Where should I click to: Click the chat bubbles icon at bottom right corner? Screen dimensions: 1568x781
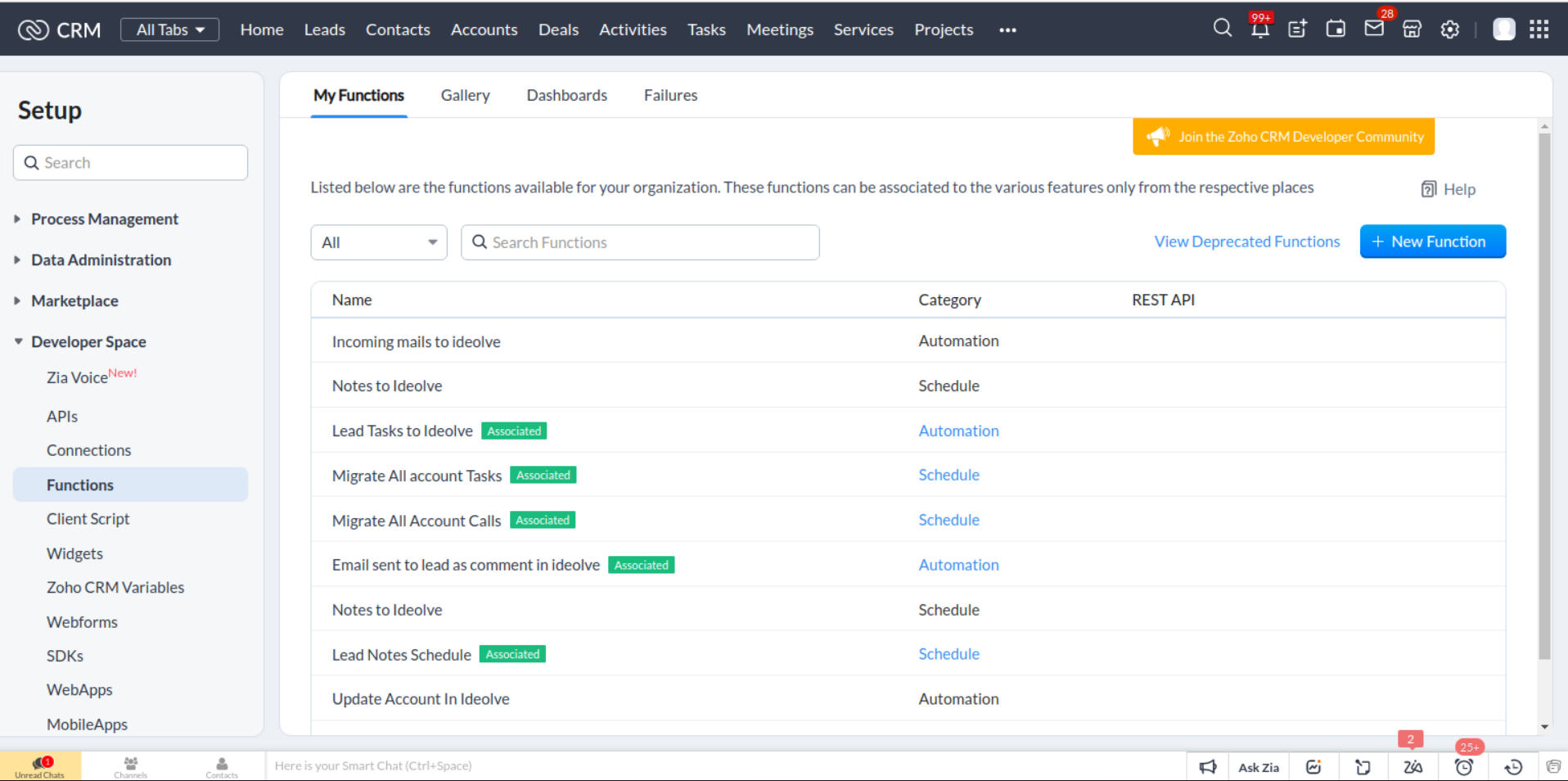[x=1553, y=767]
